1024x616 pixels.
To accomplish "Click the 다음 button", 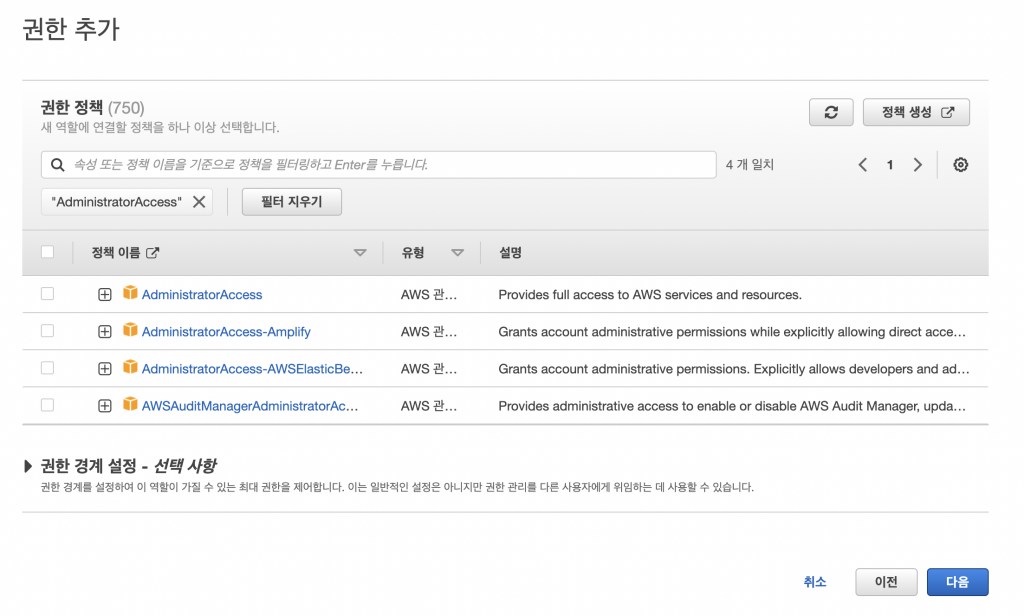I will pos(957,582).
